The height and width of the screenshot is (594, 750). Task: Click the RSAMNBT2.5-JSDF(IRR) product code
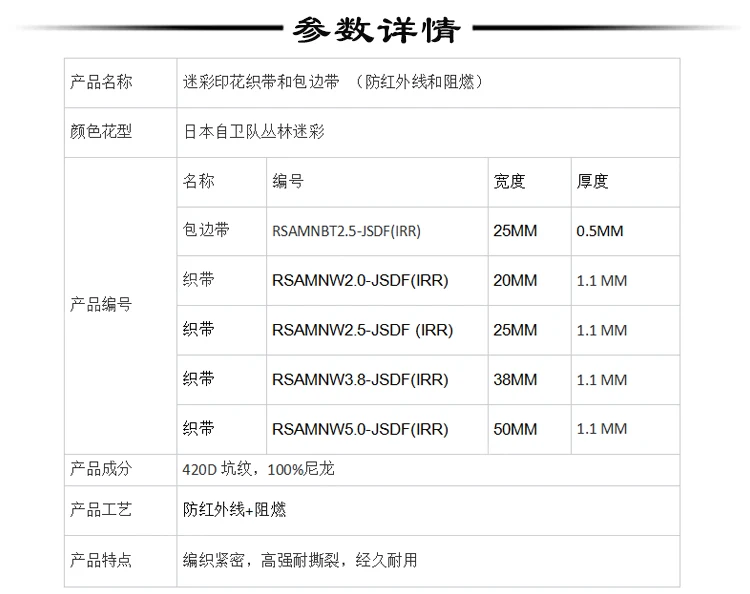click(x=346, y=231)
